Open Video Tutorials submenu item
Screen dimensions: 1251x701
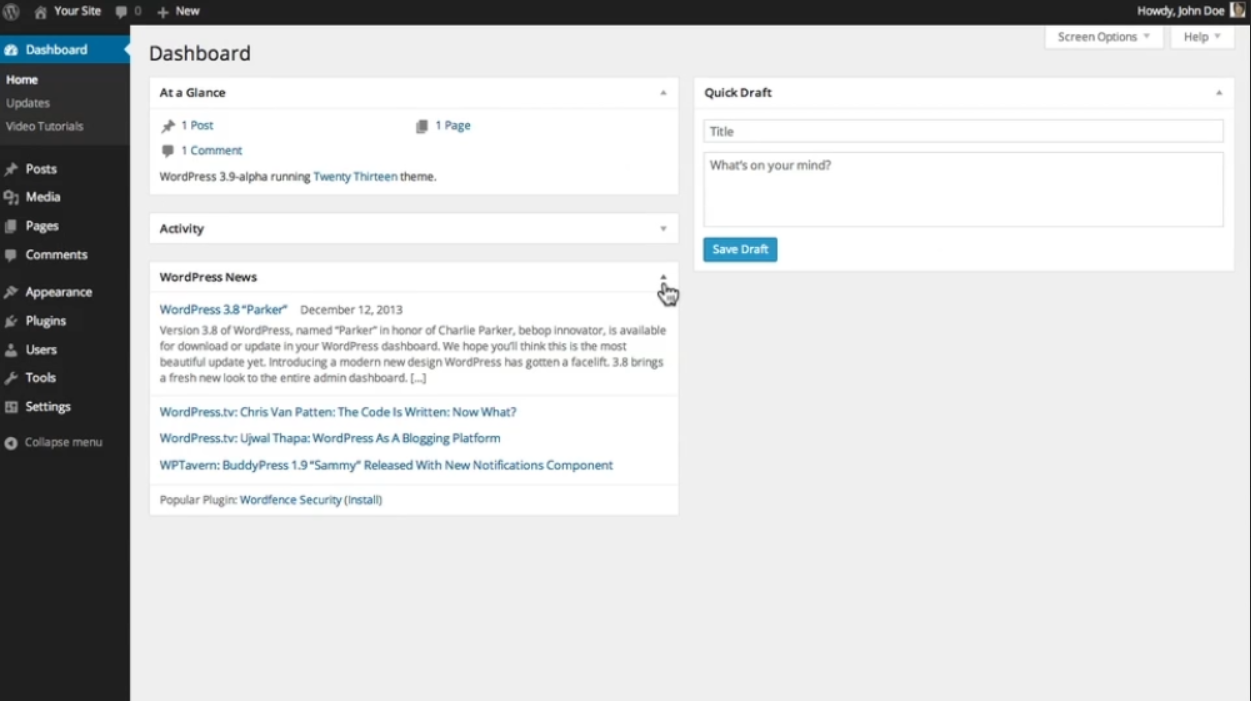(45, 127)
